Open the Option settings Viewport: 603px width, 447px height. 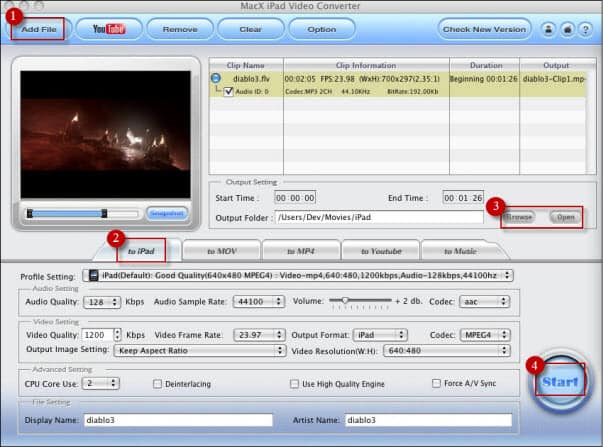click(x=321, y=29)
